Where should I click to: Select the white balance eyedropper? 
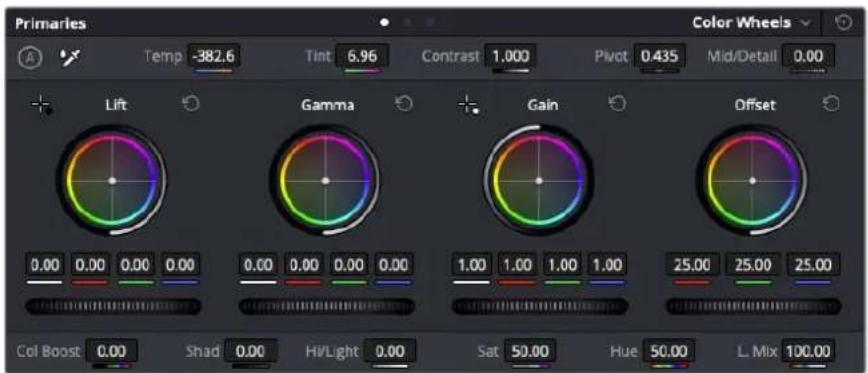click(x=70, y=57)
